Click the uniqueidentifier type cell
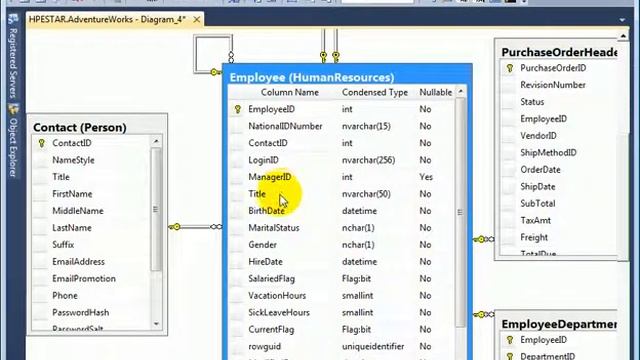Viewport: 640px width, 360px height. 373,347
